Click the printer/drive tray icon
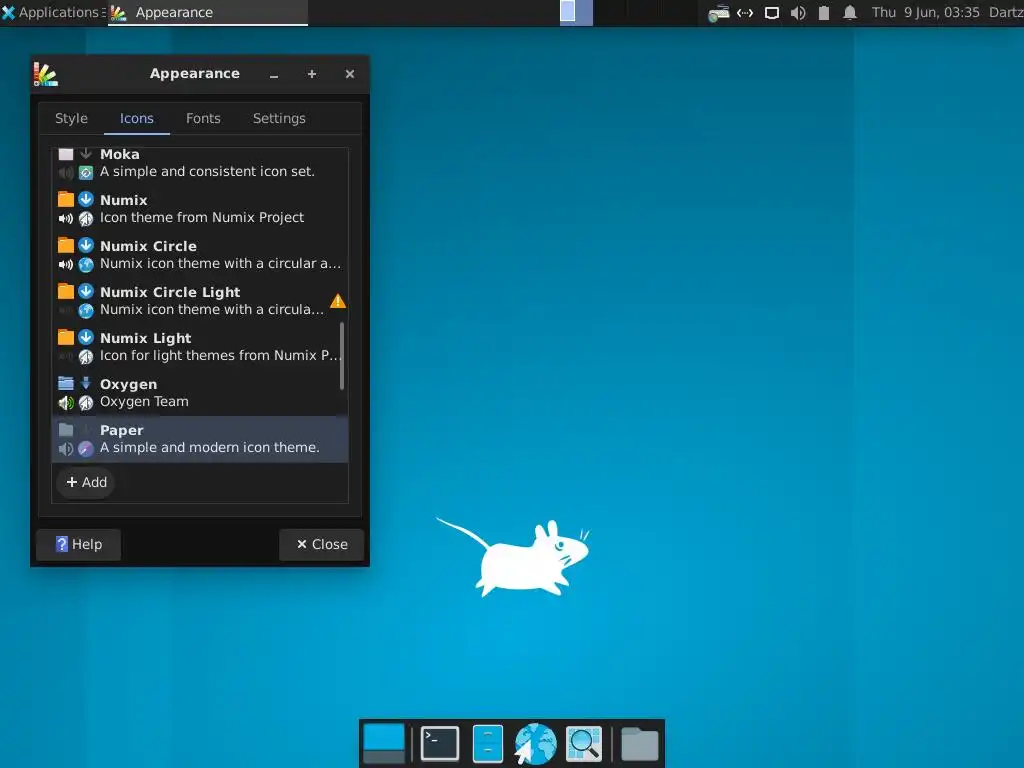1024x768 pixels. click(718, 12)
